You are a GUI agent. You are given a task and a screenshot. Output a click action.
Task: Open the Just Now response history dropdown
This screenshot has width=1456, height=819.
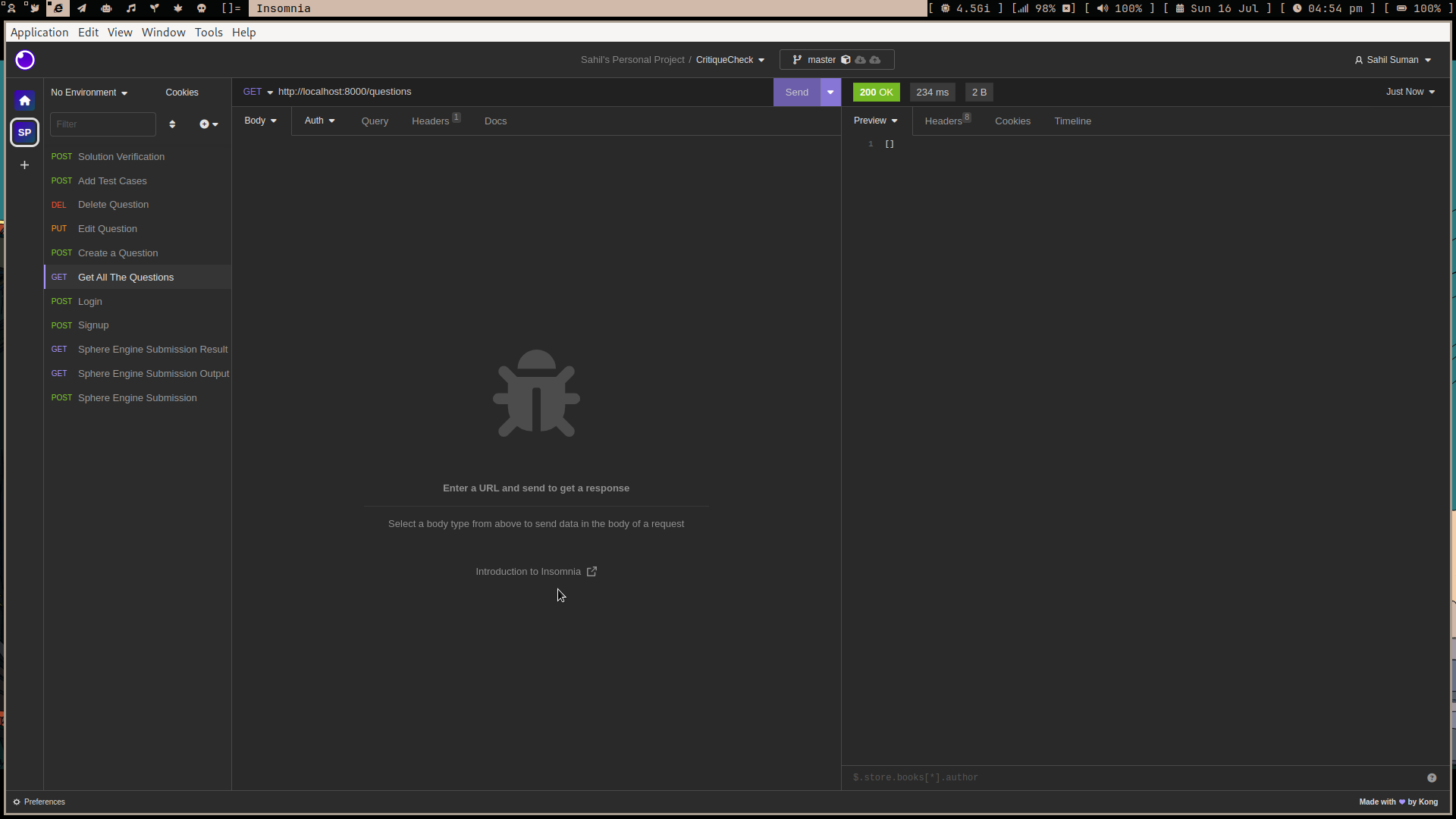tap(1409, 91)
